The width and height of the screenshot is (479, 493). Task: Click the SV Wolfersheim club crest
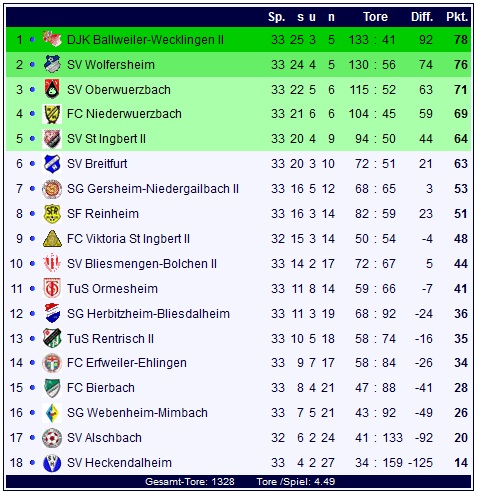pyautogui.click(x=52, y=64)
